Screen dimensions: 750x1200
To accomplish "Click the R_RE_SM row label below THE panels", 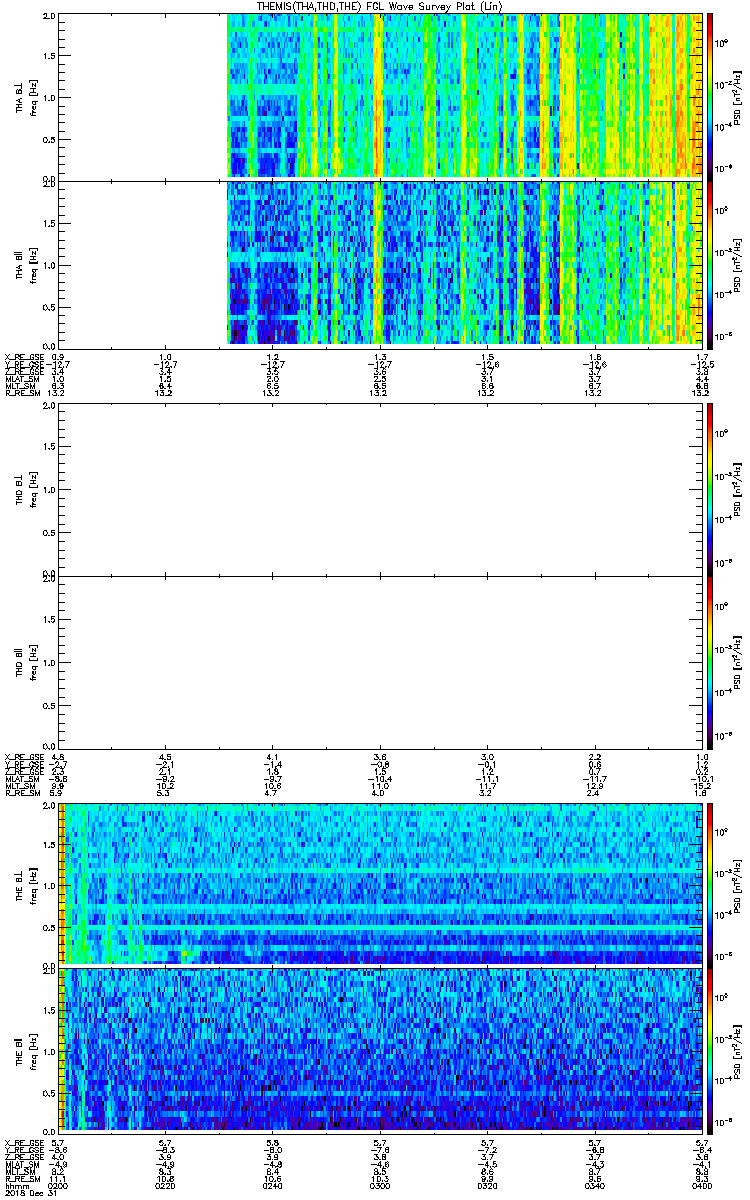I will [21, 1178].
